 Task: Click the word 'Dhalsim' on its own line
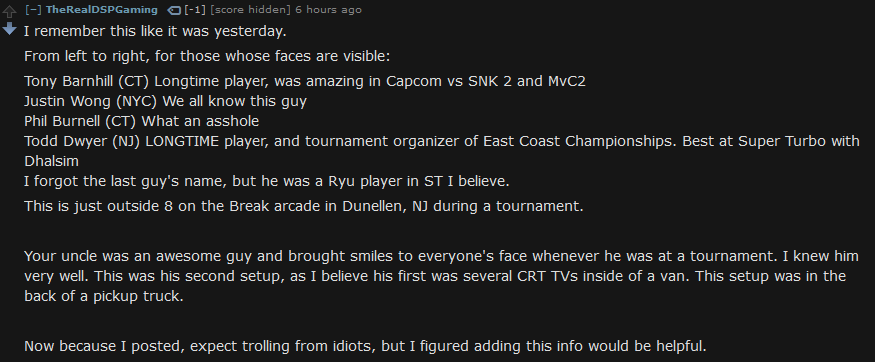pyautogui.click(x=51, y=161)
